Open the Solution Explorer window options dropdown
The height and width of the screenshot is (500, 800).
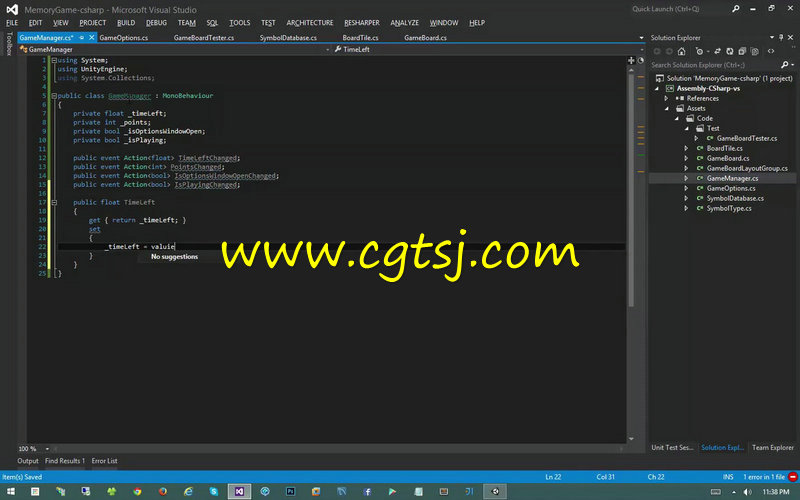(x=771, y=37)
